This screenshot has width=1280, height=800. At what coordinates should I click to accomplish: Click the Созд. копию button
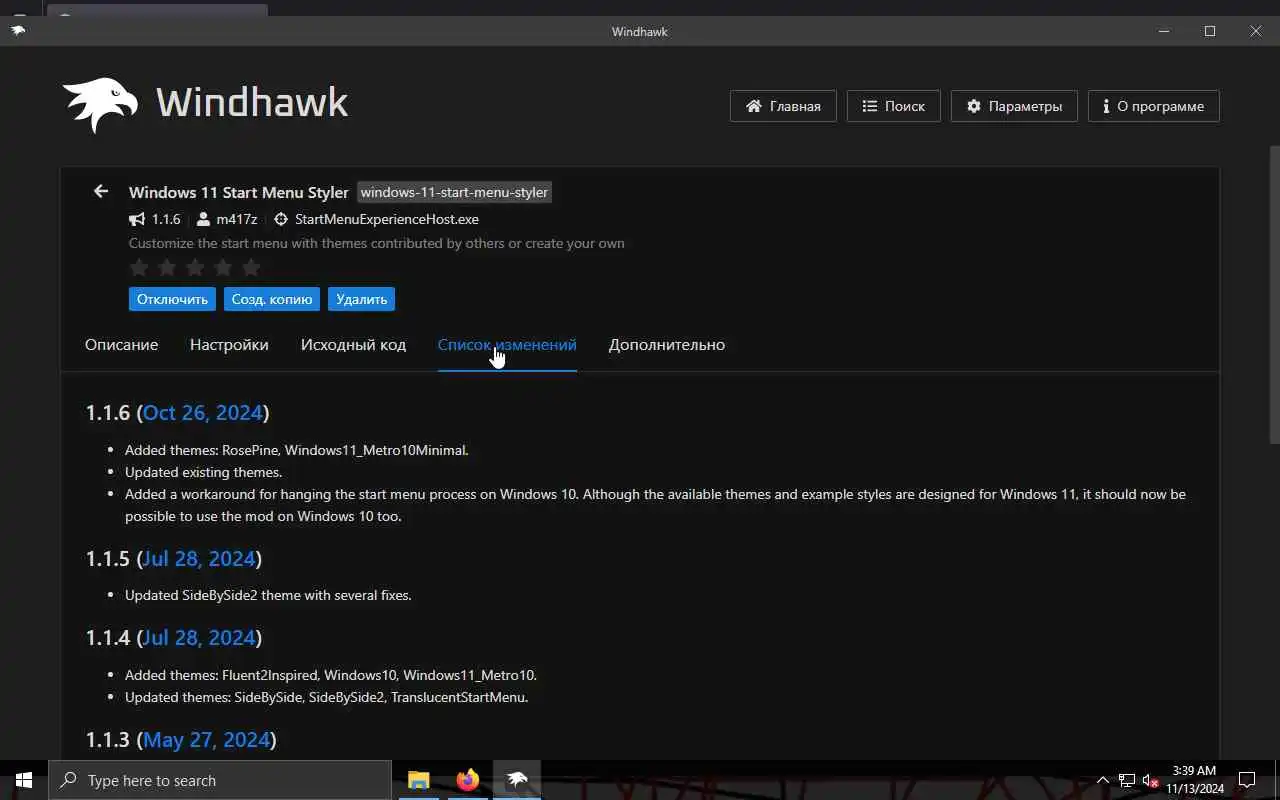pyautogui.click(x=272, y=299)
